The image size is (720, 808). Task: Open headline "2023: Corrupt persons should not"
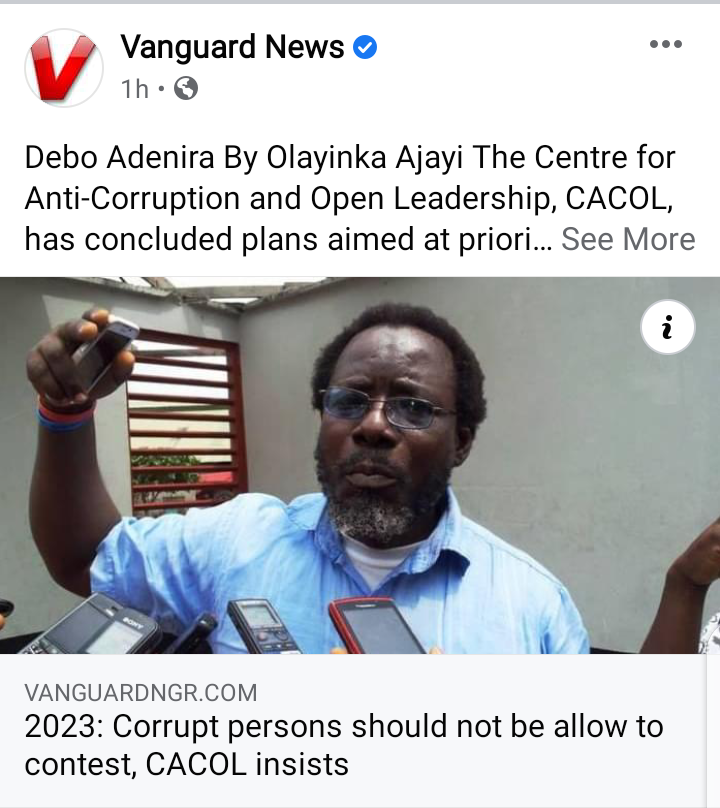coord(344,727)
